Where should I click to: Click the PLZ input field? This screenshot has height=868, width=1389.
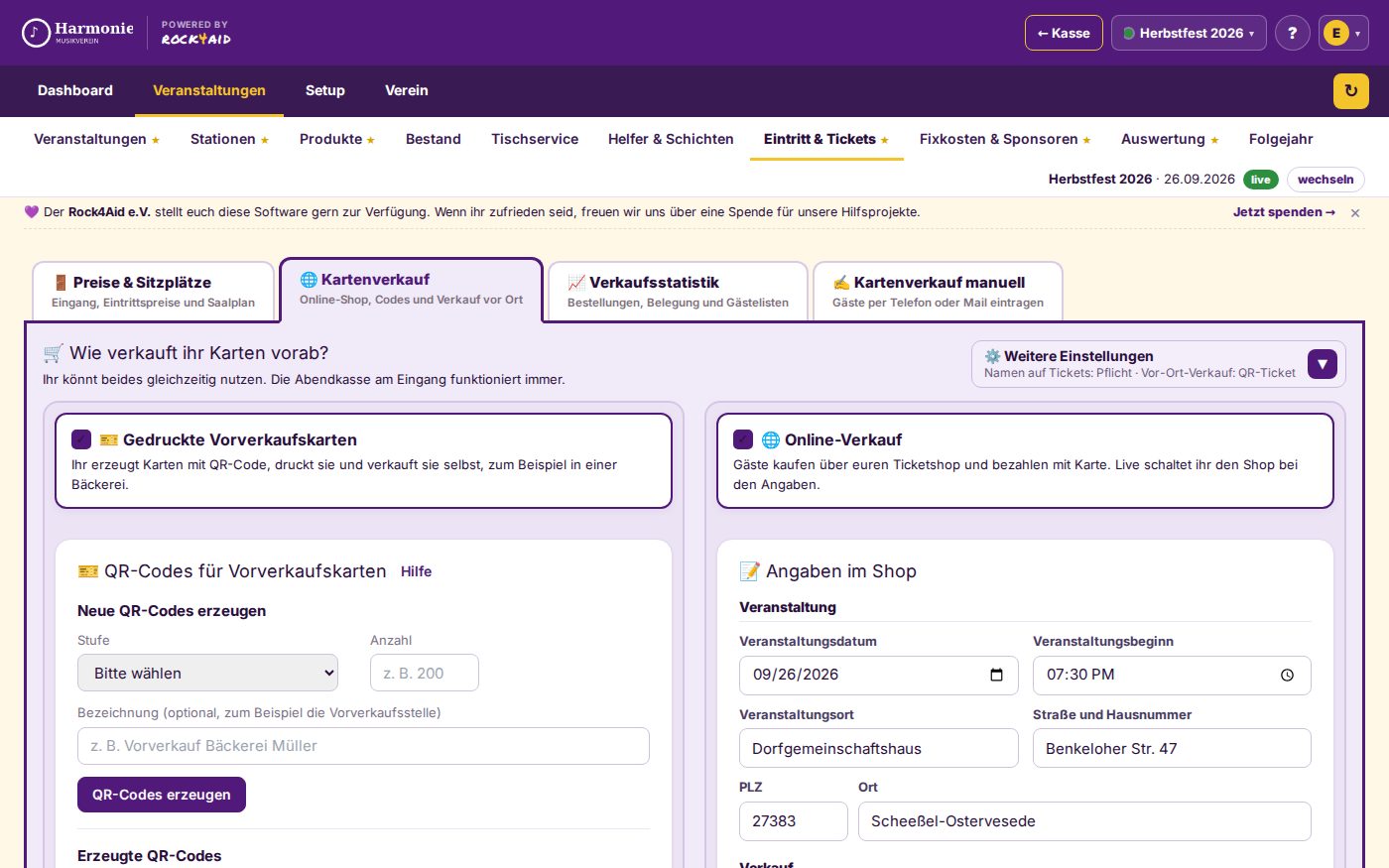[794, 821]
